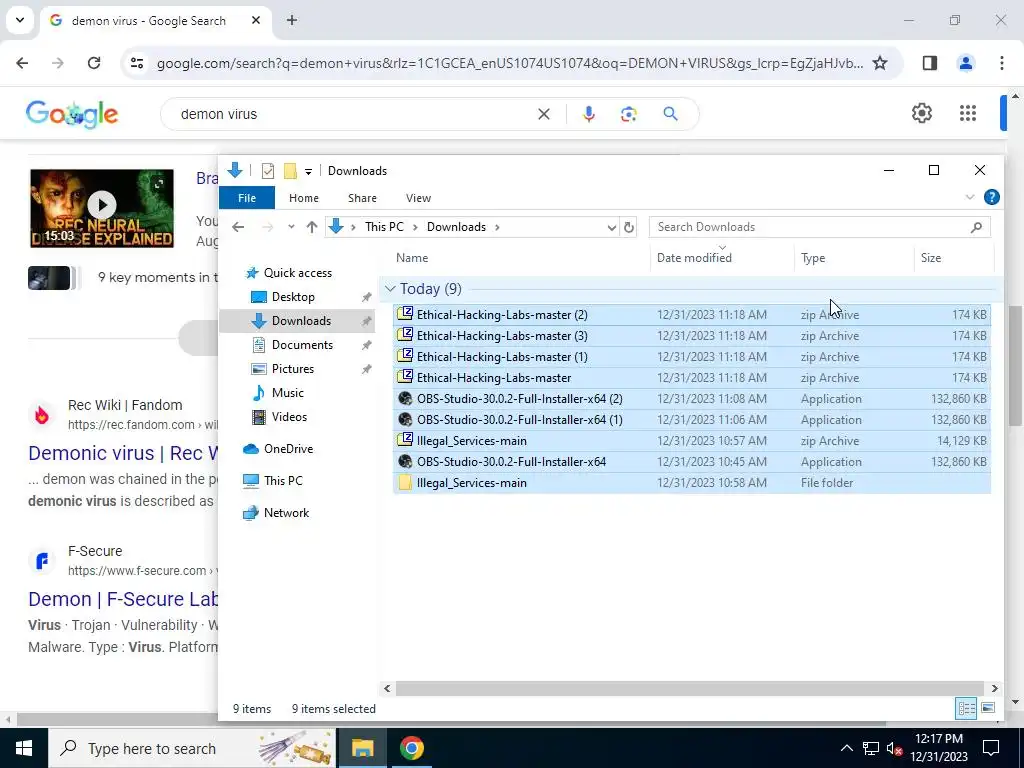The image size is (1024, 768).
Task: Switch to the View ribbon tab
Action: 418,198
